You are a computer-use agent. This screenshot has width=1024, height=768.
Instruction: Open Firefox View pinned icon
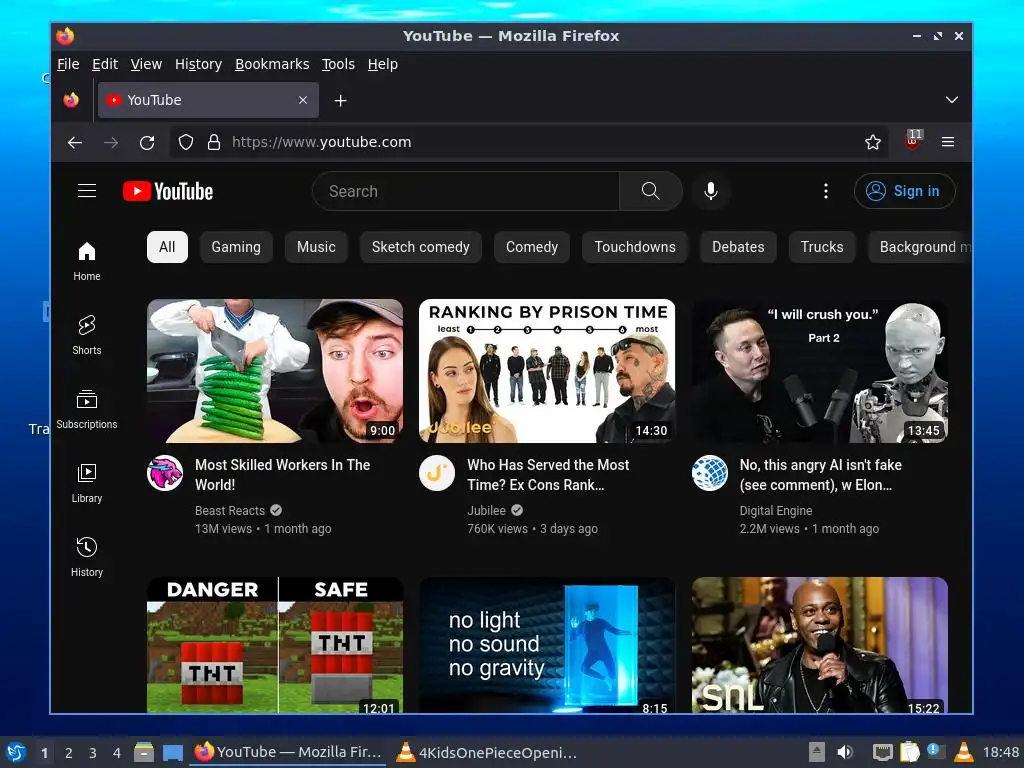(x=71, y=100)
